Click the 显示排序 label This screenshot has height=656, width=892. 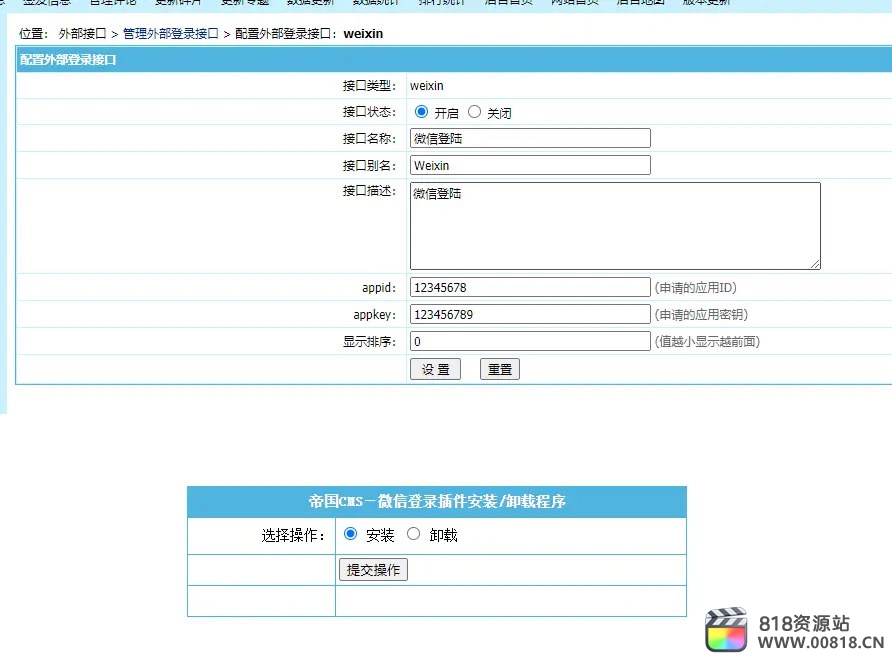click(369, 341)
